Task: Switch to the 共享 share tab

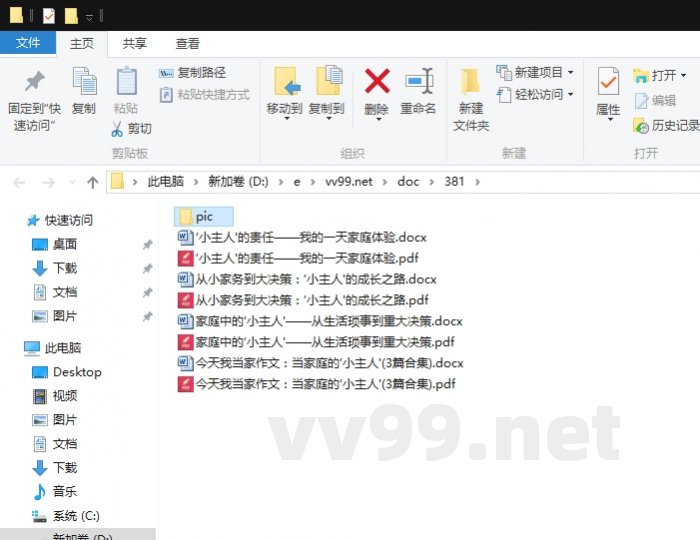Action: [x=134, y=43]
